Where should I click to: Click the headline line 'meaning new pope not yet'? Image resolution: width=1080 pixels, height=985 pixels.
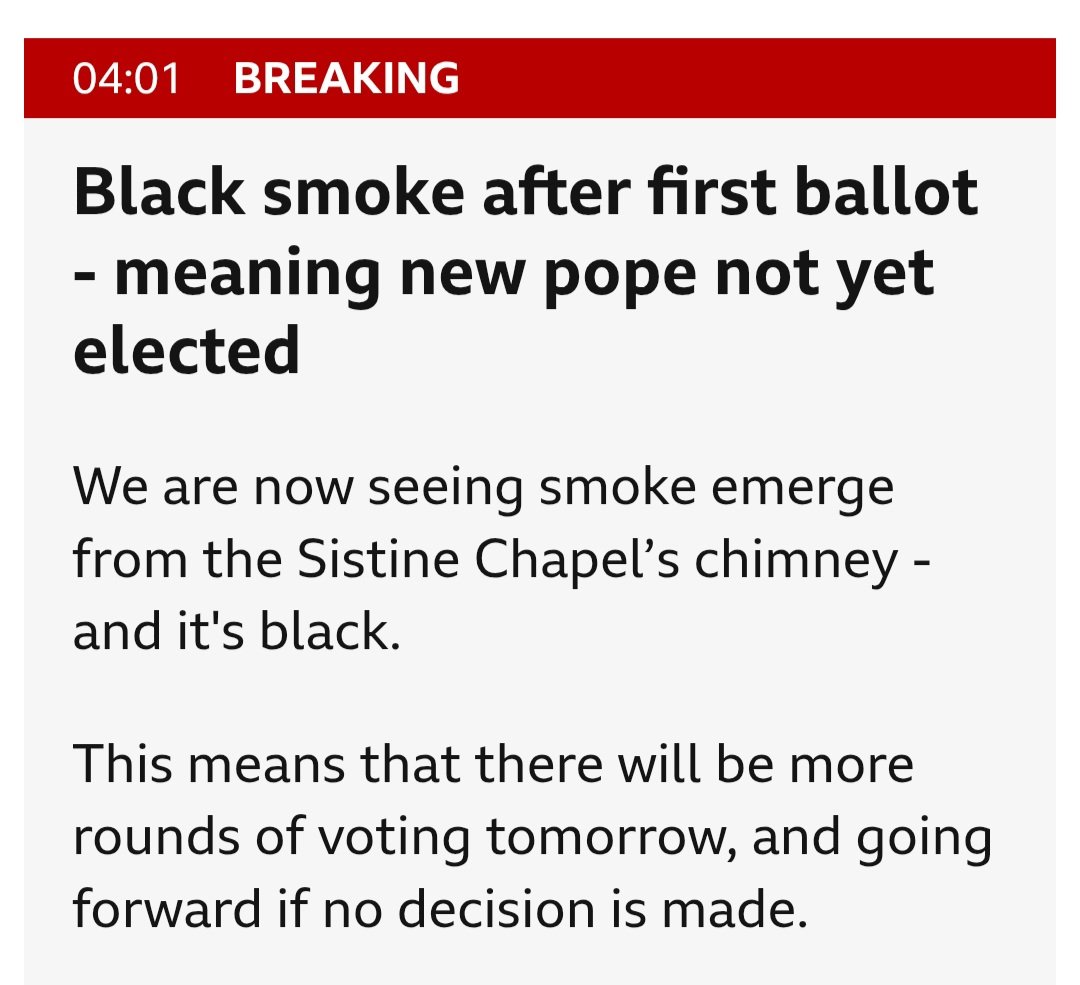(x=524, y=274)
